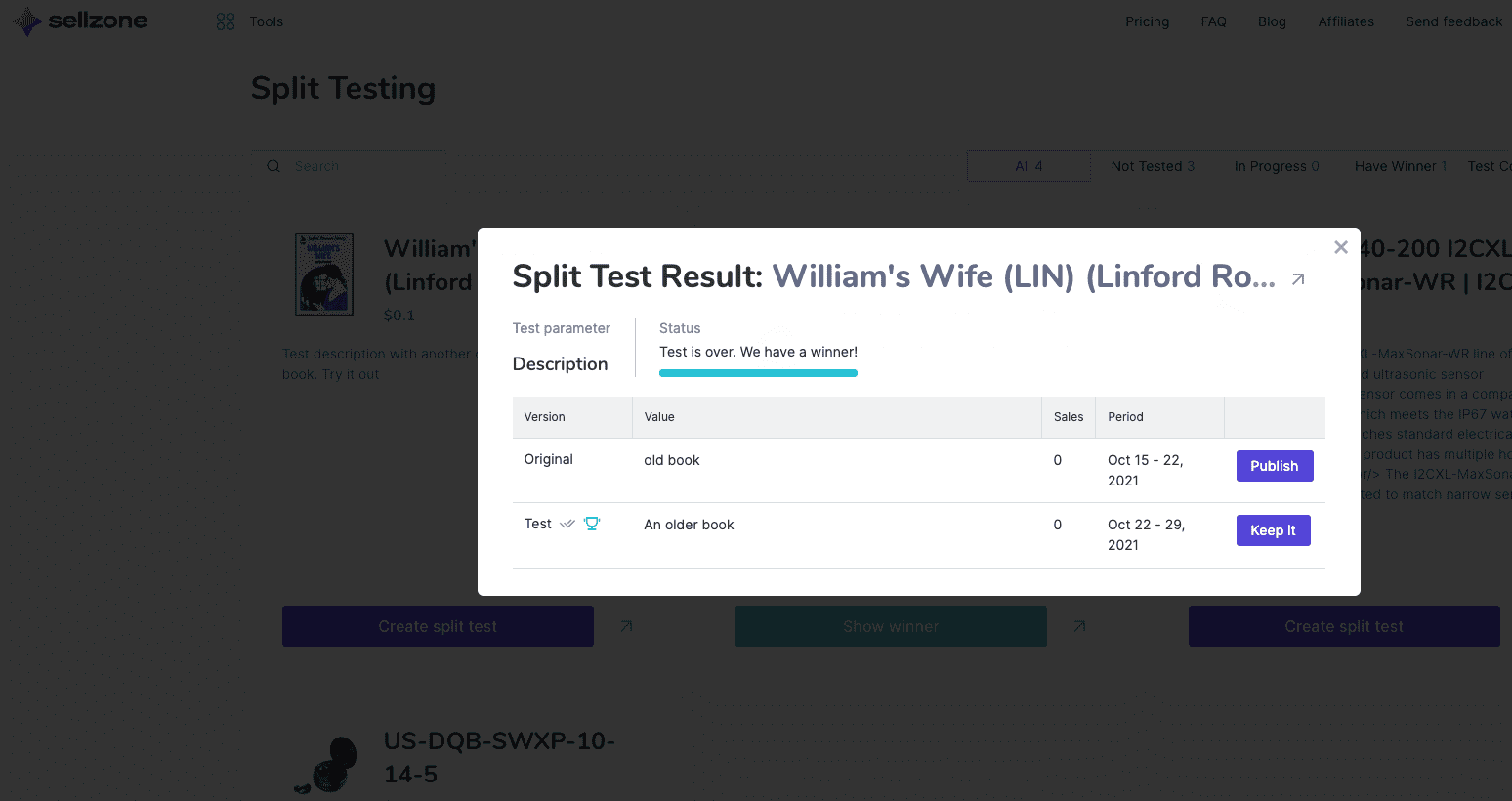Expand the All 4 filter view
1512x801 pixels.
pos(1029,166)
